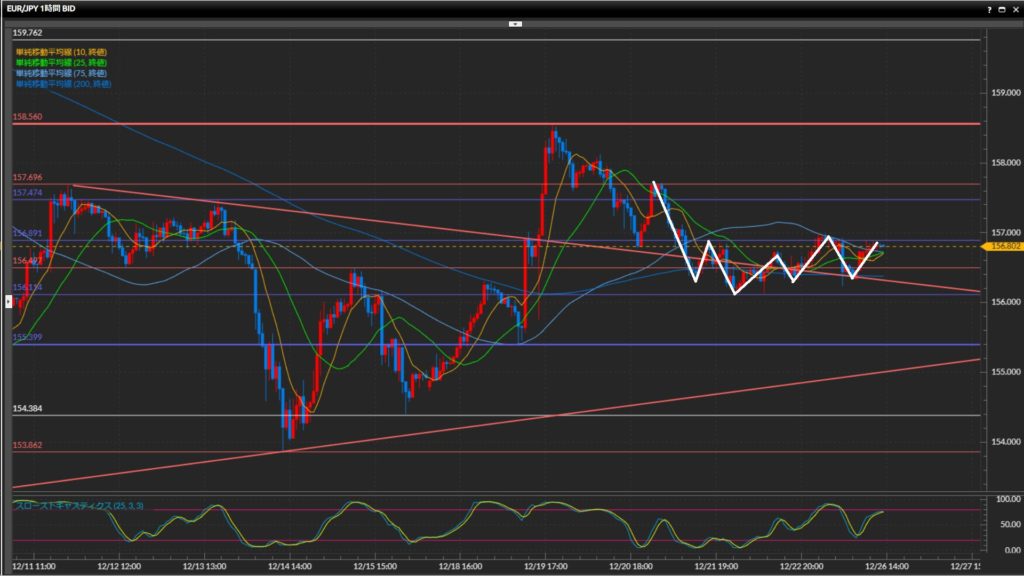Open the top center dropdown arrow
The image size is (1024, 576).
pyautogui.click(x=515, y=22)
